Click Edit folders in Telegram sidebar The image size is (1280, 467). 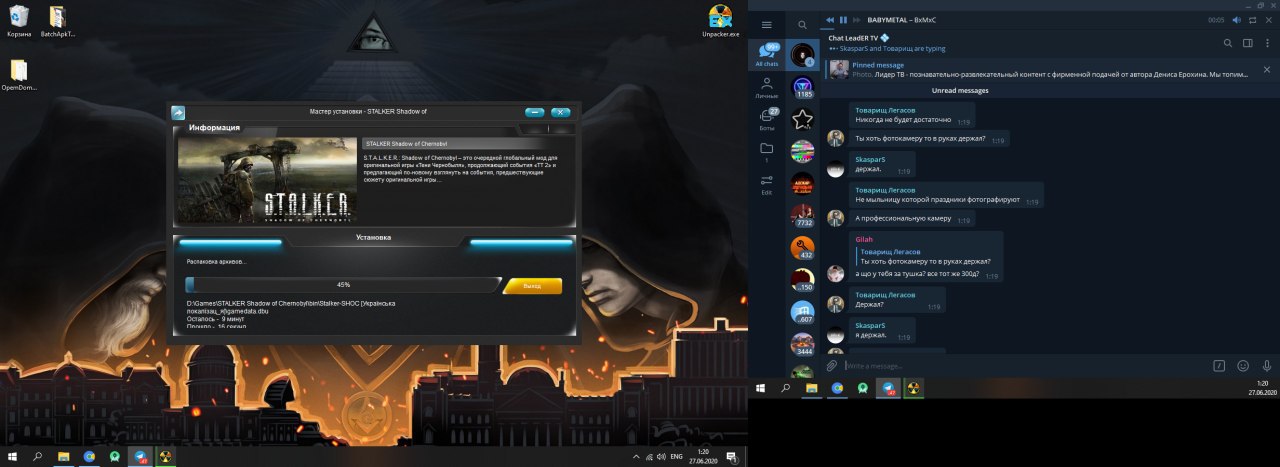767,185
